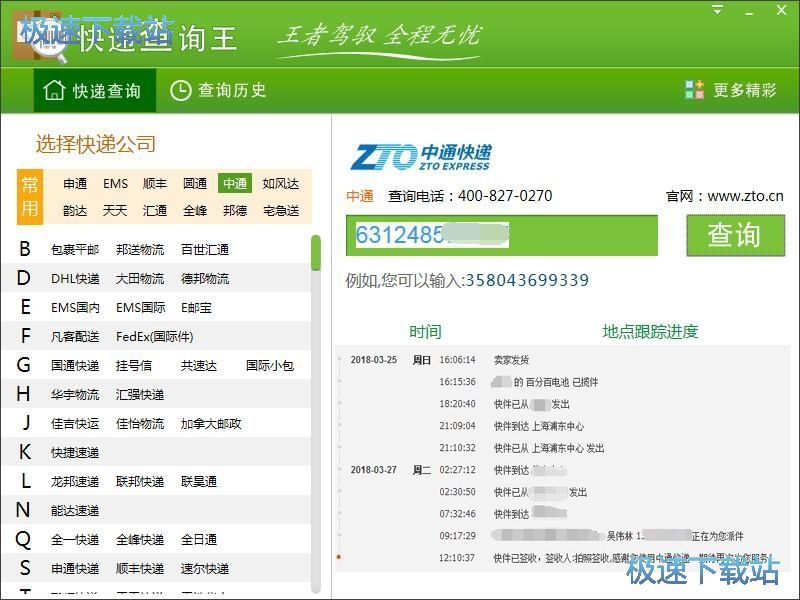Viewport: 800px width, 600px height.
Task: Select 圆通 from the common courier list
Action: point(195,183)
